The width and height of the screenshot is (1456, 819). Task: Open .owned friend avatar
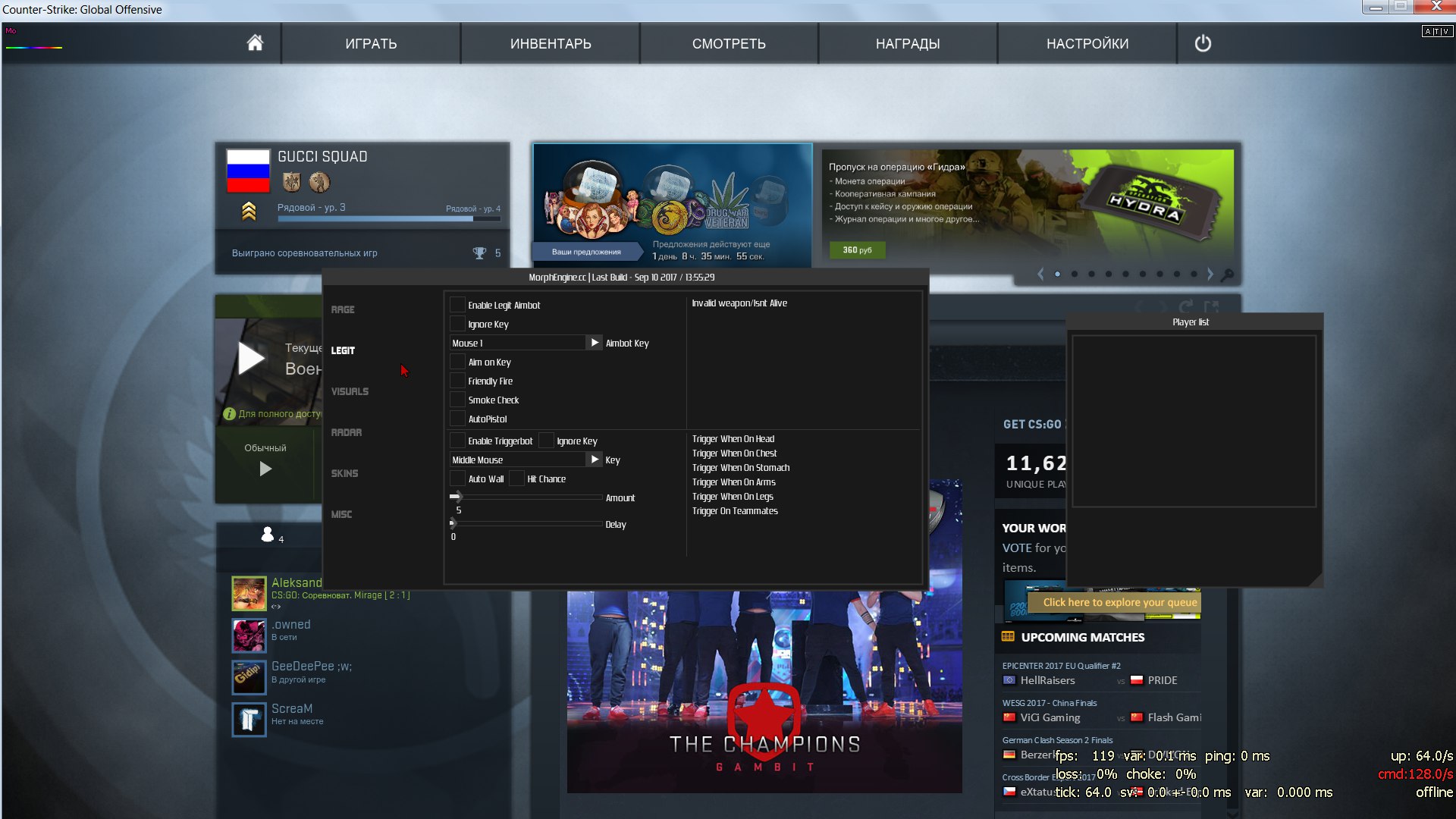(249, 635)
